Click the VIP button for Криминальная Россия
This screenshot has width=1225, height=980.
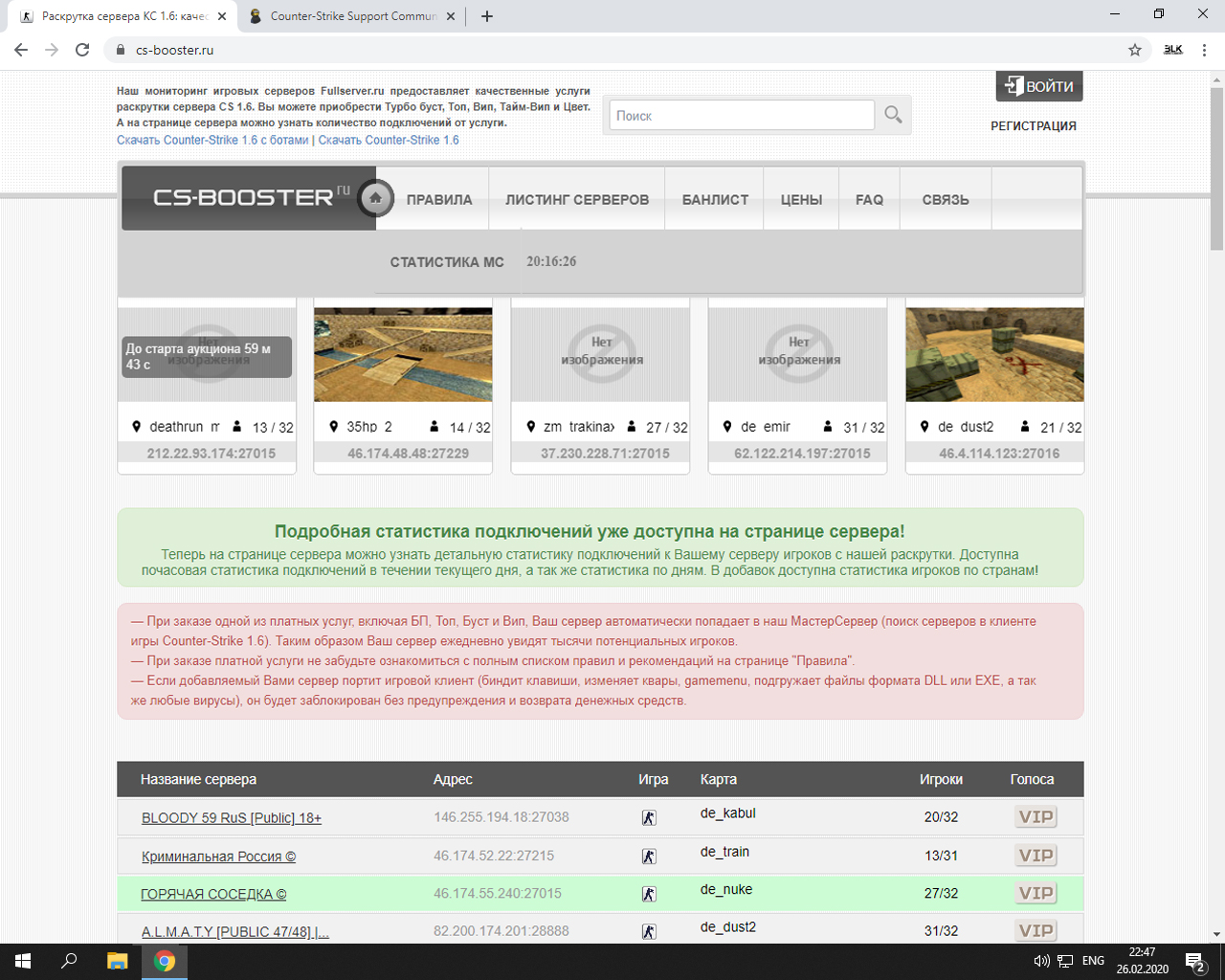[1036, 856]
